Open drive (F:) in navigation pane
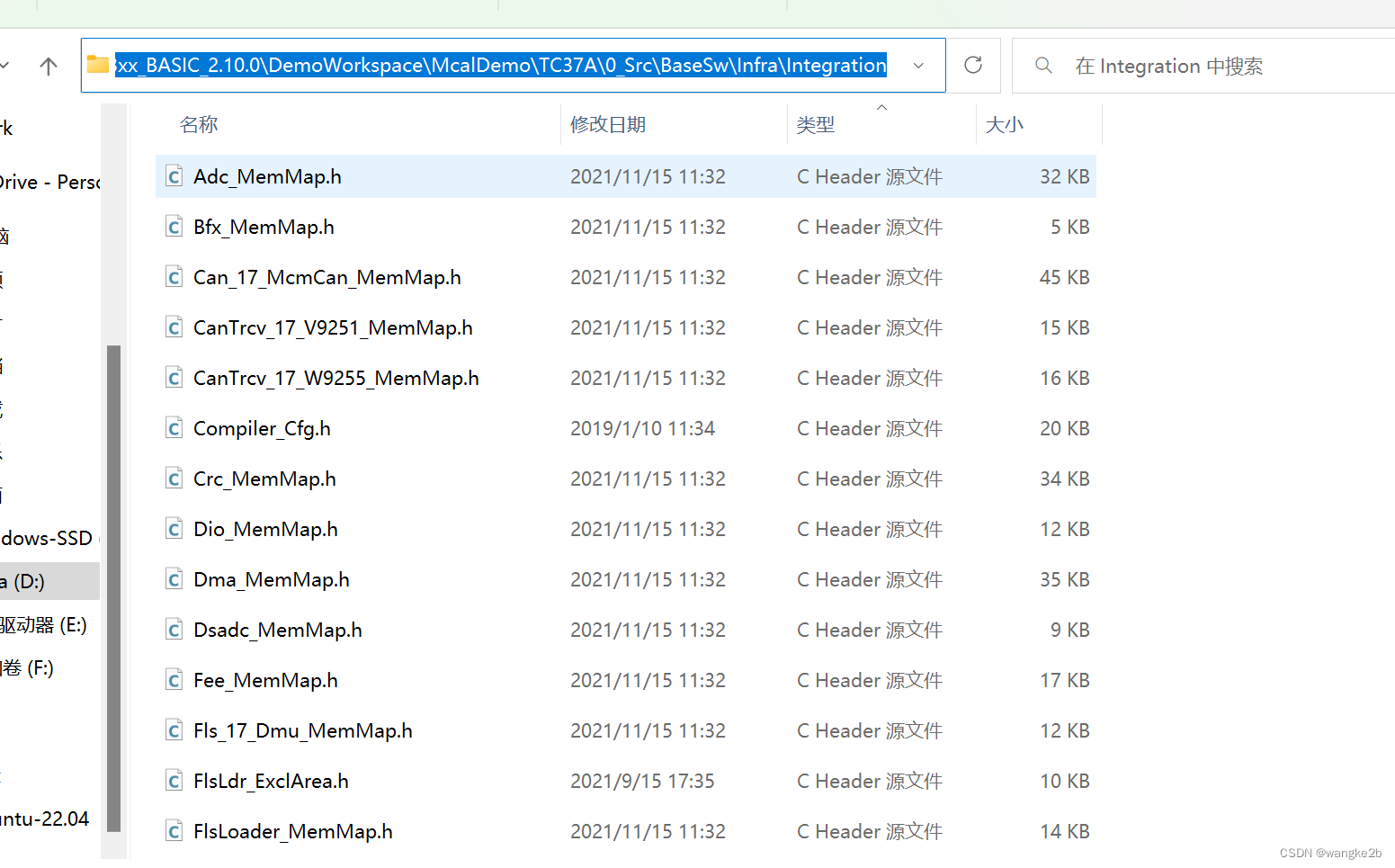 click(27, 667)
